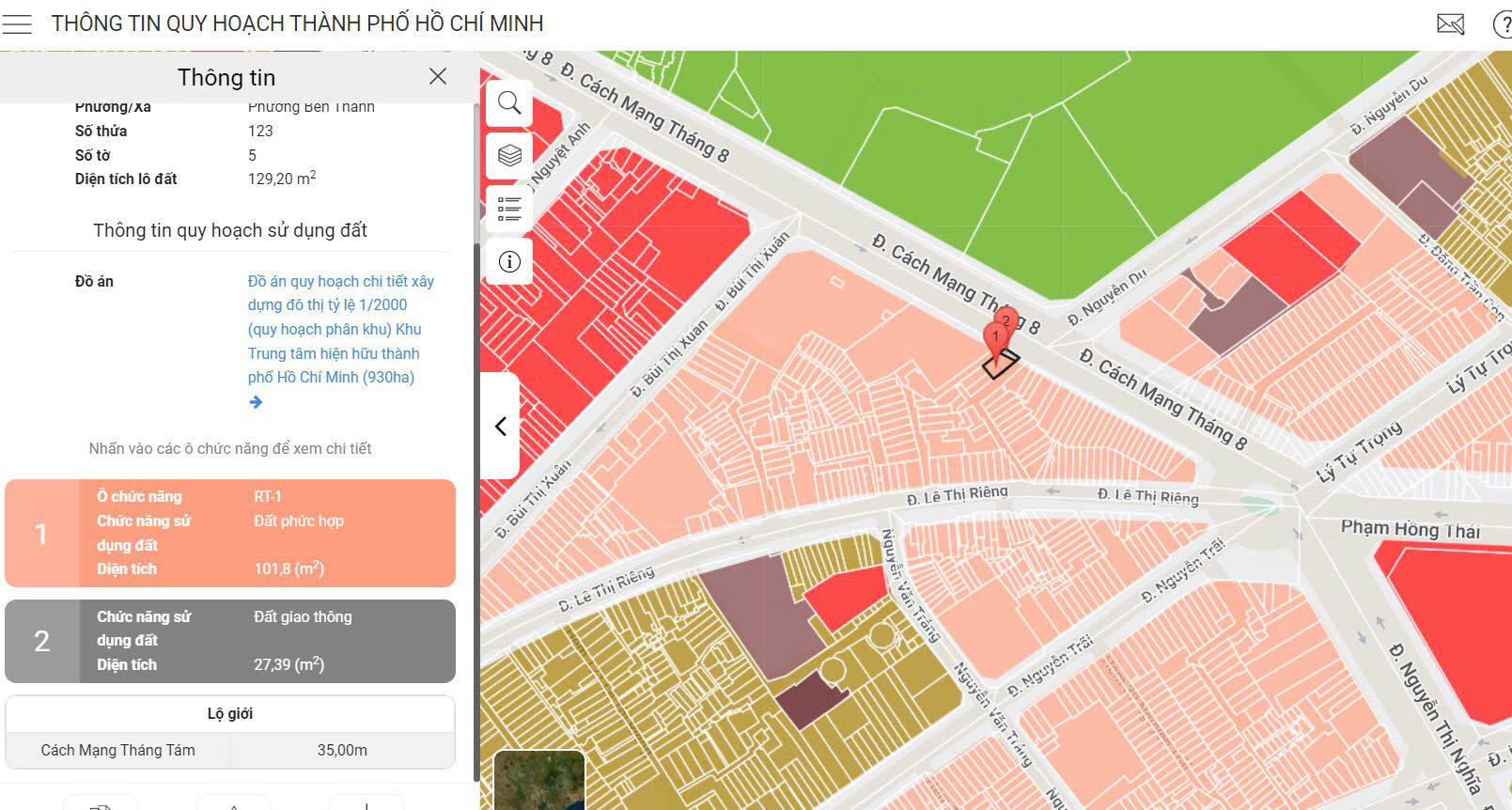Open the Đồ án quy hoạch link
Screen dimensions: 1512x810
[340, 329]
